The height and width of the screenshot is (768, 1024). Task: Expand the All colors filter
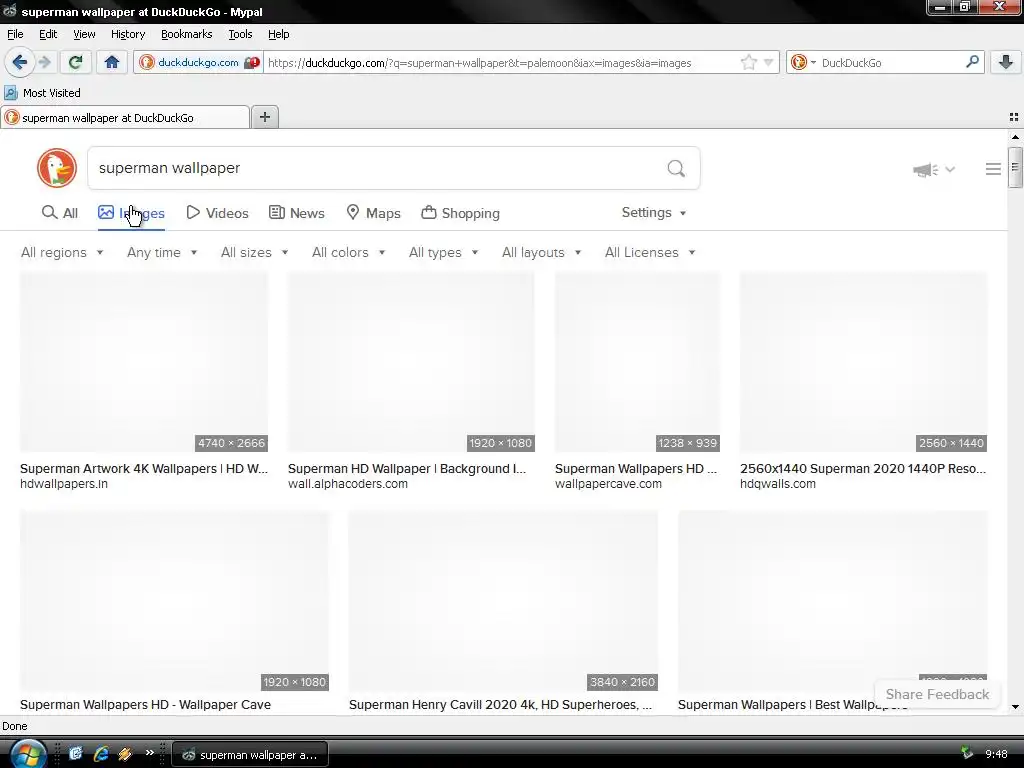[x=349, y=252]
